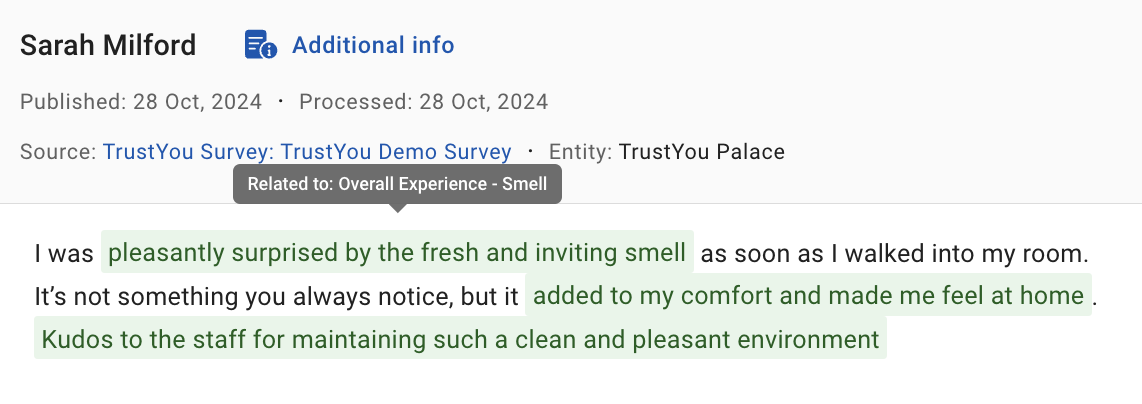This screenshot has height=404, width=1142.
Task: Click dot separator between Published and Processed
Action: pos(280,101)
